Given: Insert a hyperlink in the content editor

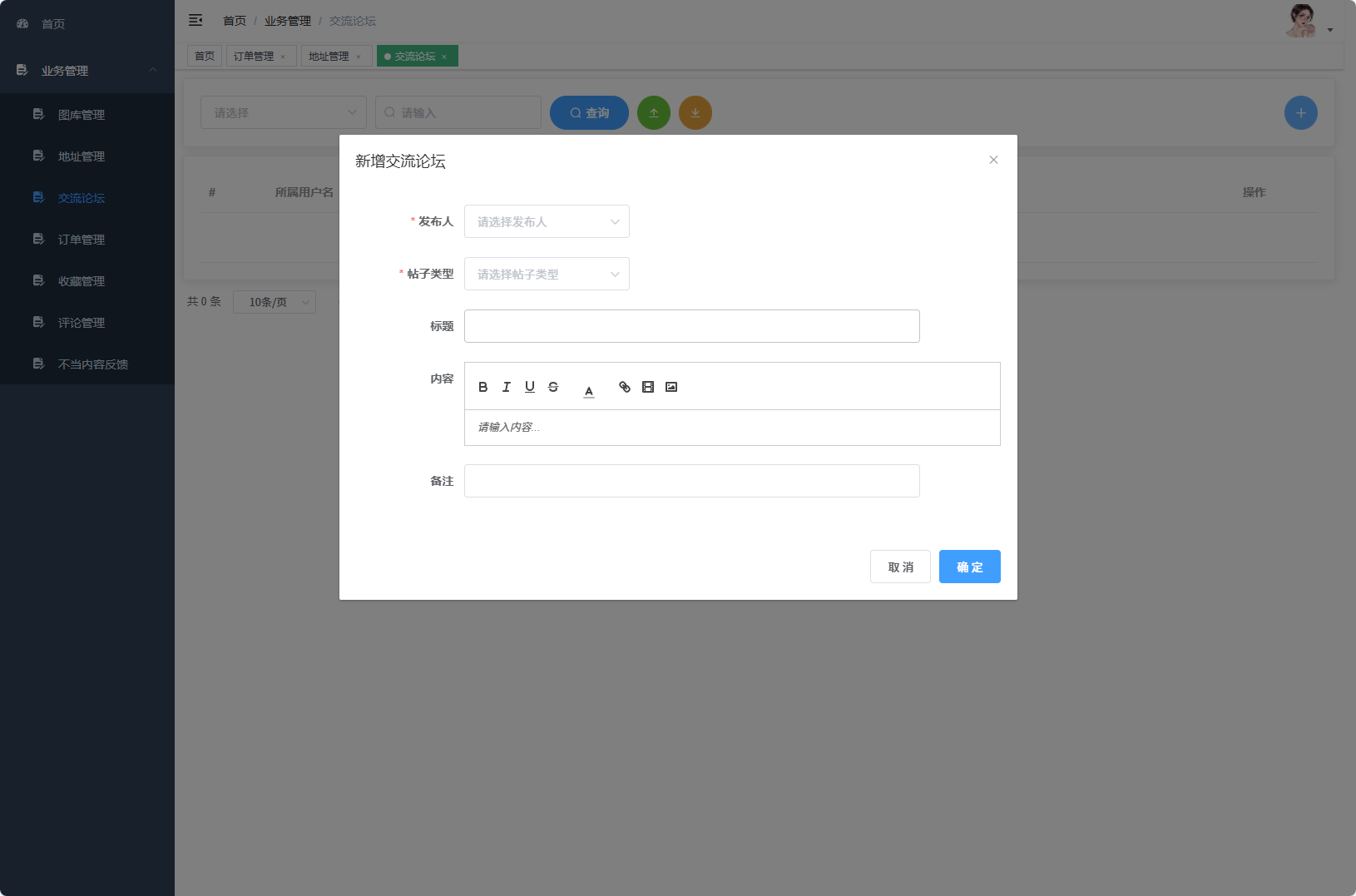Looking at the screenshot, I should pos(625,387).
